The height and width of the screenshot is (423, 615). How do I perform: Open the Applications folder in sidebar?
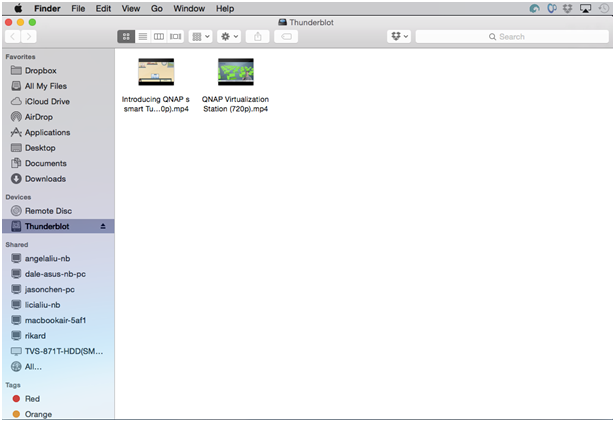[47, 132]
